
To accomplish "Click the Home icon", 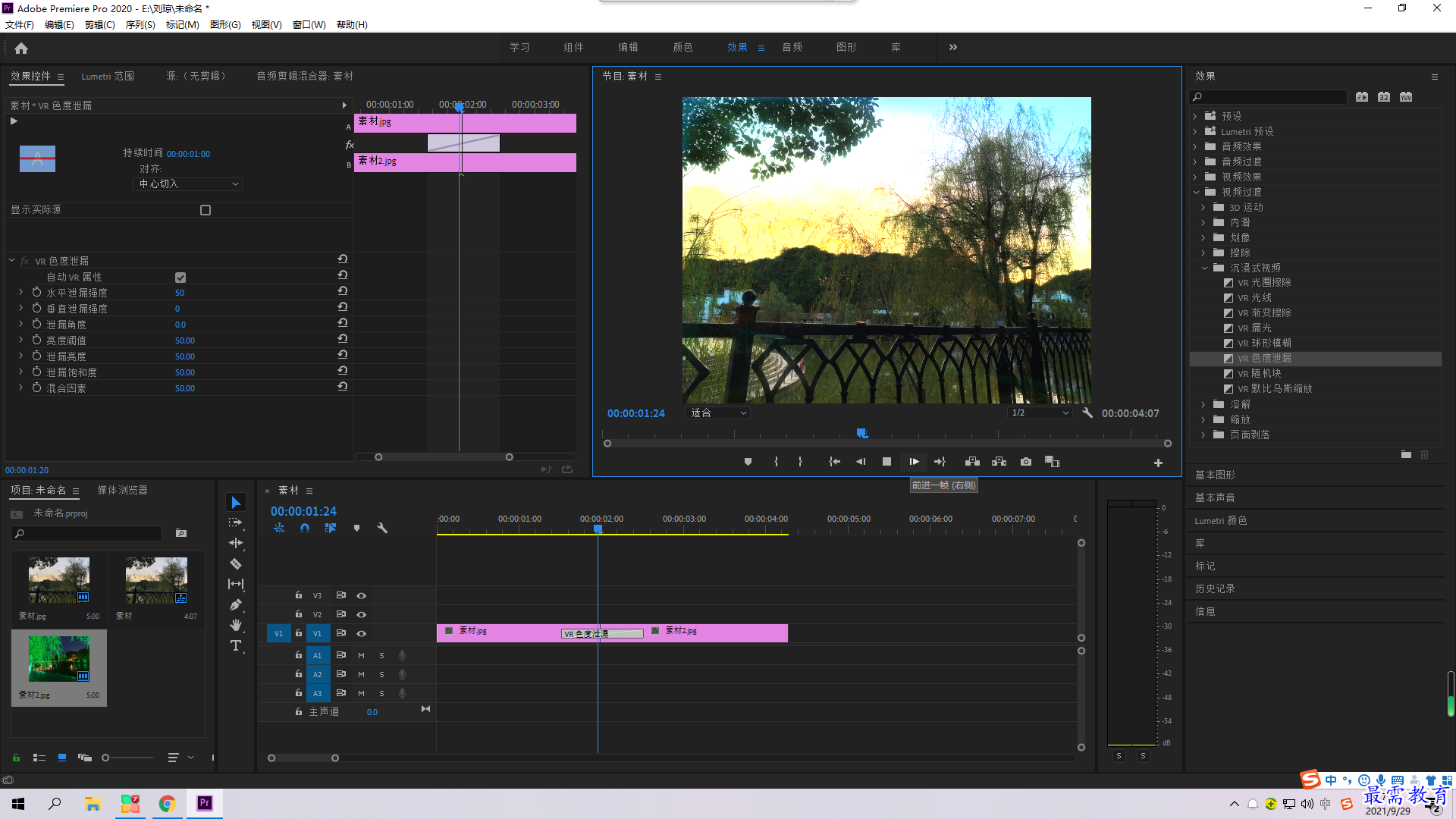I will (21, 48).
